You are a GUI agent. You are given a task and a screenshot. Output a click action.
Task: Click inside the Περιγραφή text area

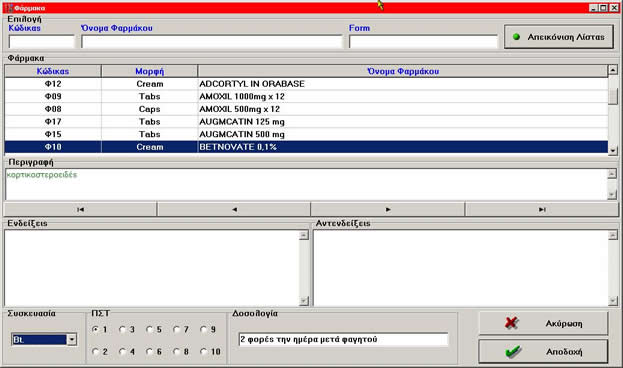click(x=306, y=184)
